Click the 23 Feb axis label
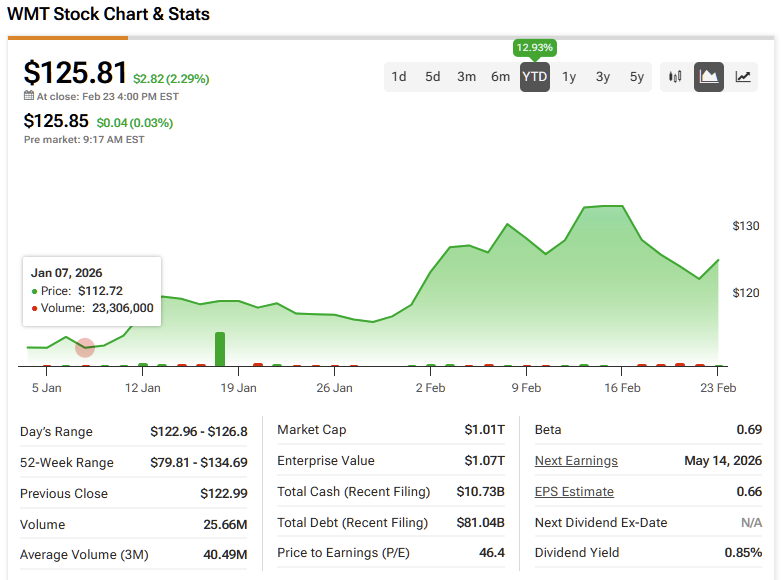This screenshot has height=580, width=782. tap(718, 388)
